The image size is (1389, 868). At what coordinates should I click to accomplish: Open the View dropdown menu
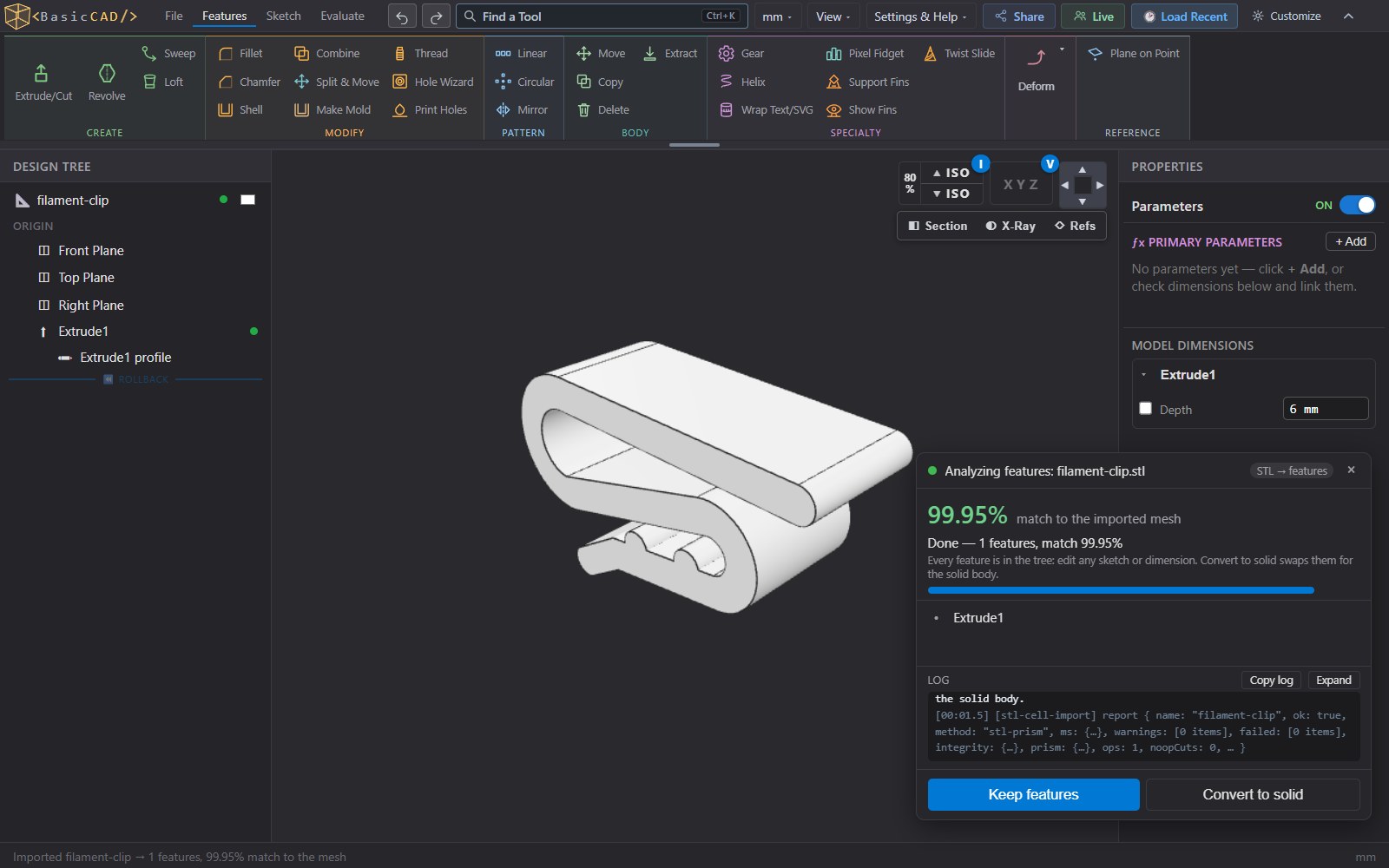click(833, 16)
